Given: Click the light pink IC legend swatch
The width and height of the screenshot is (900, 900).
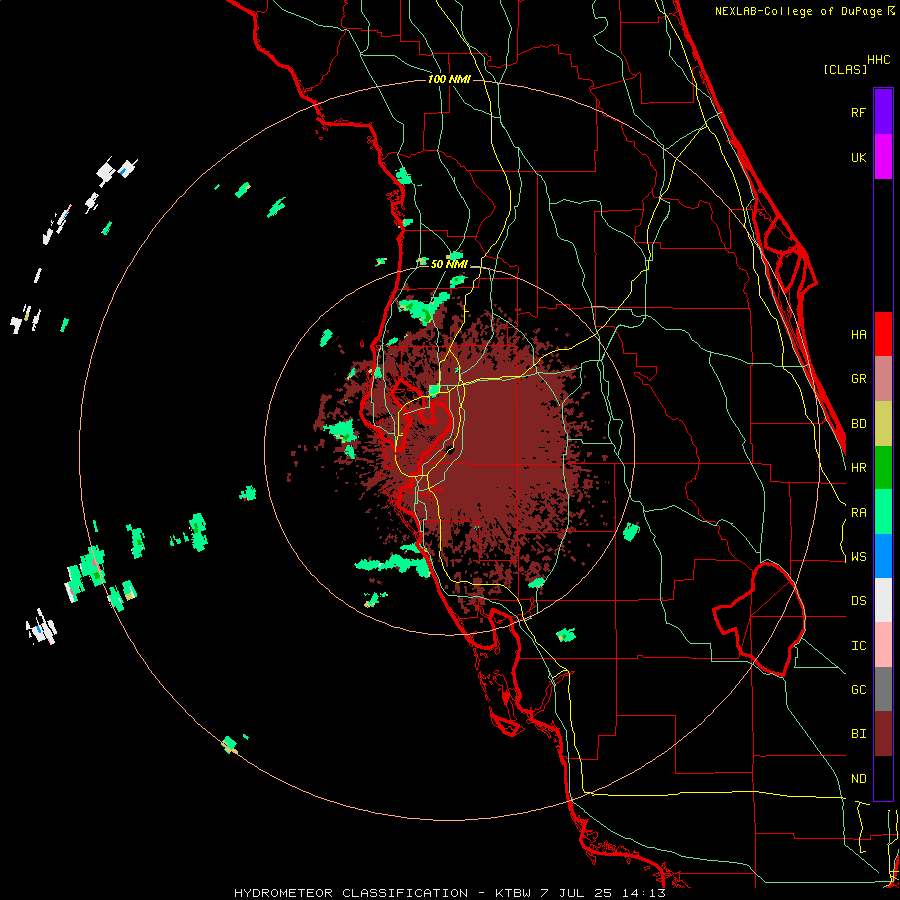Looking at the screenshot, I should [883, 645].
